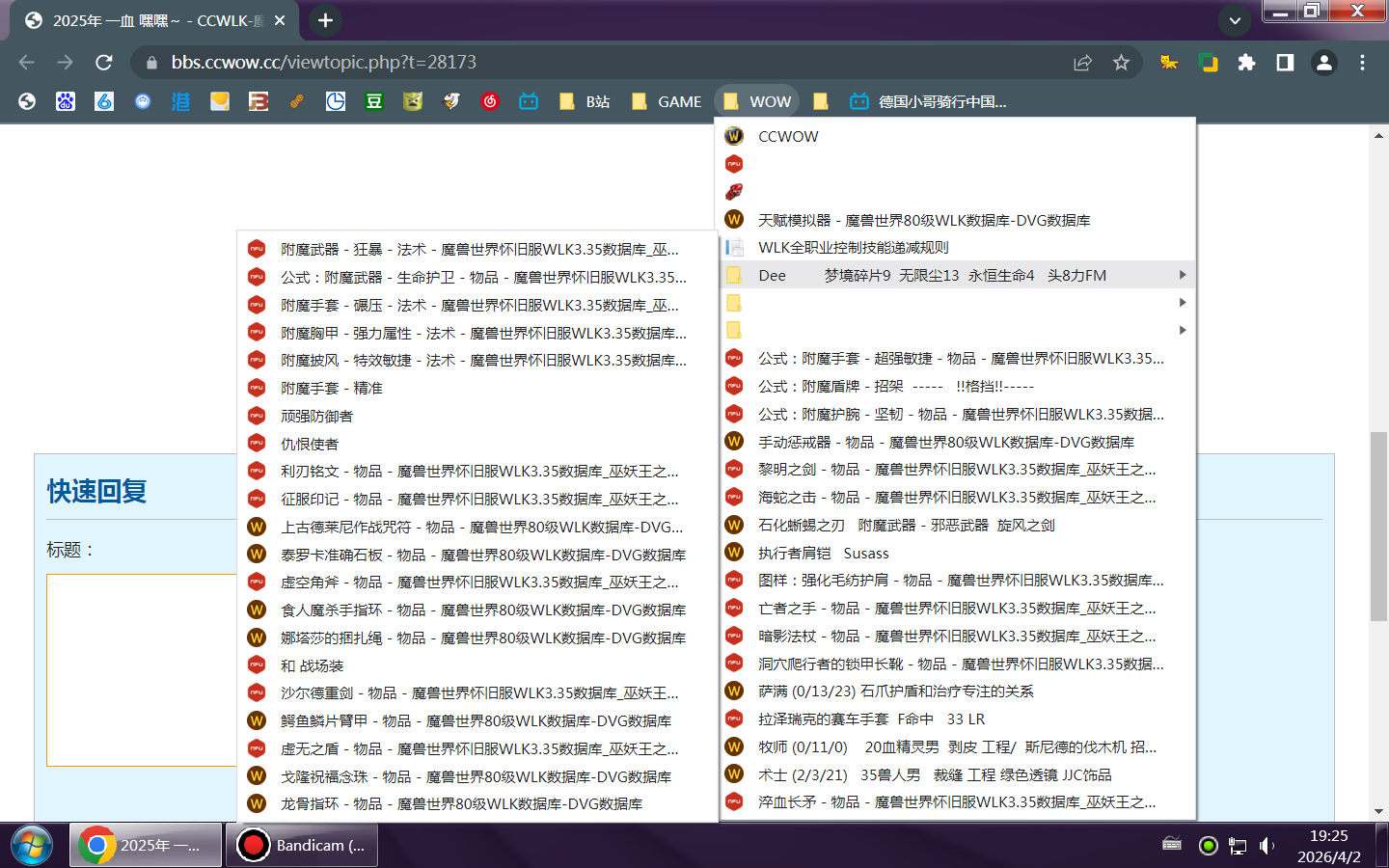Open the browser profile avatar

[x=1323, y=62]
